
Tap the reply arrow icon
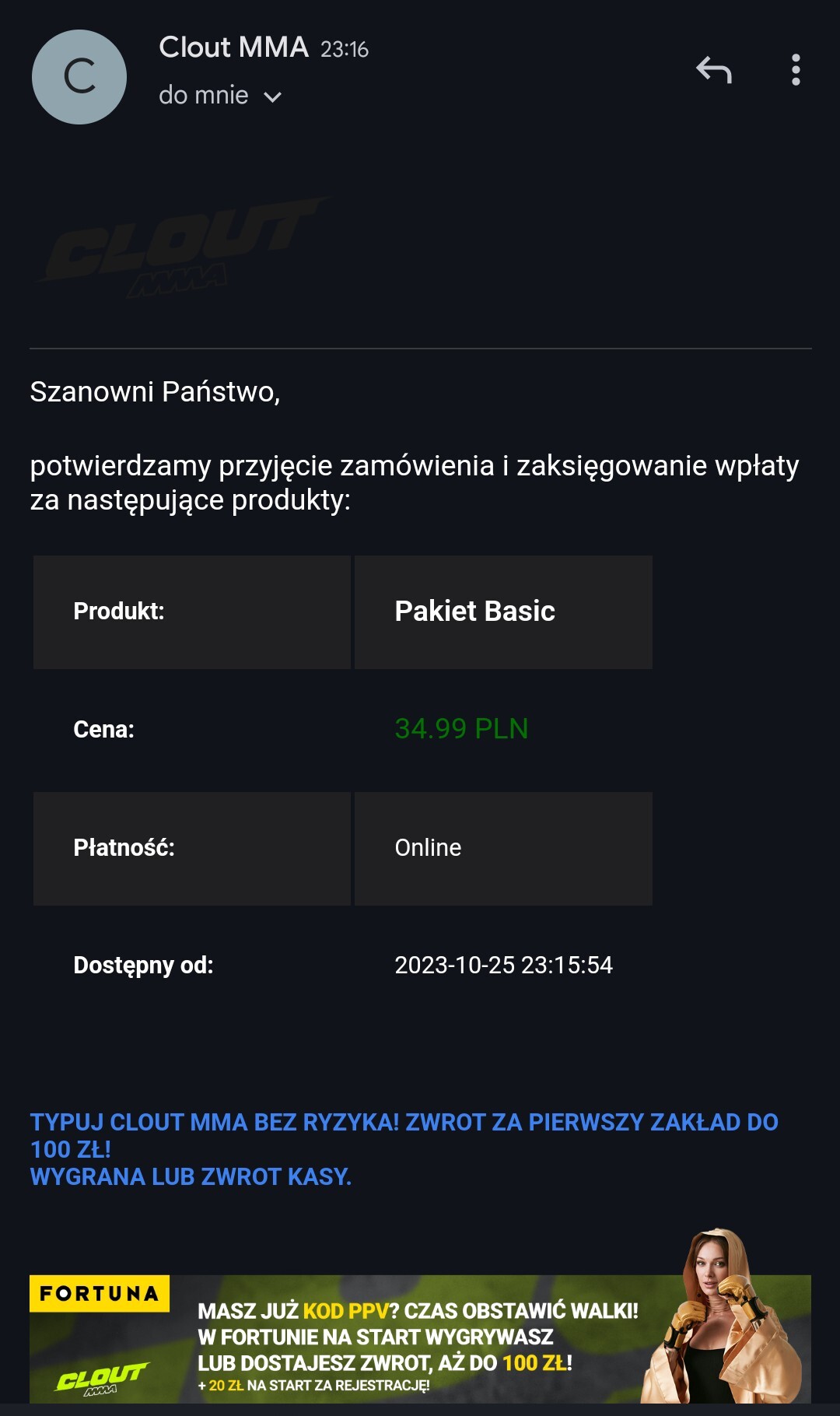[713, 70]
